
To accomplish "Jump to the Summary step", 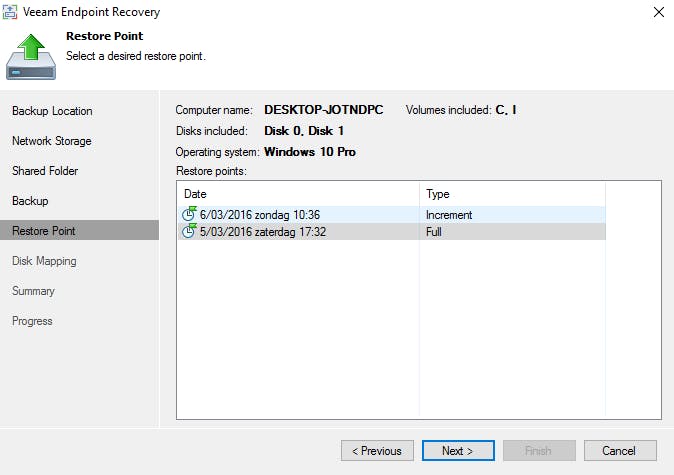I will click(34, 291).
